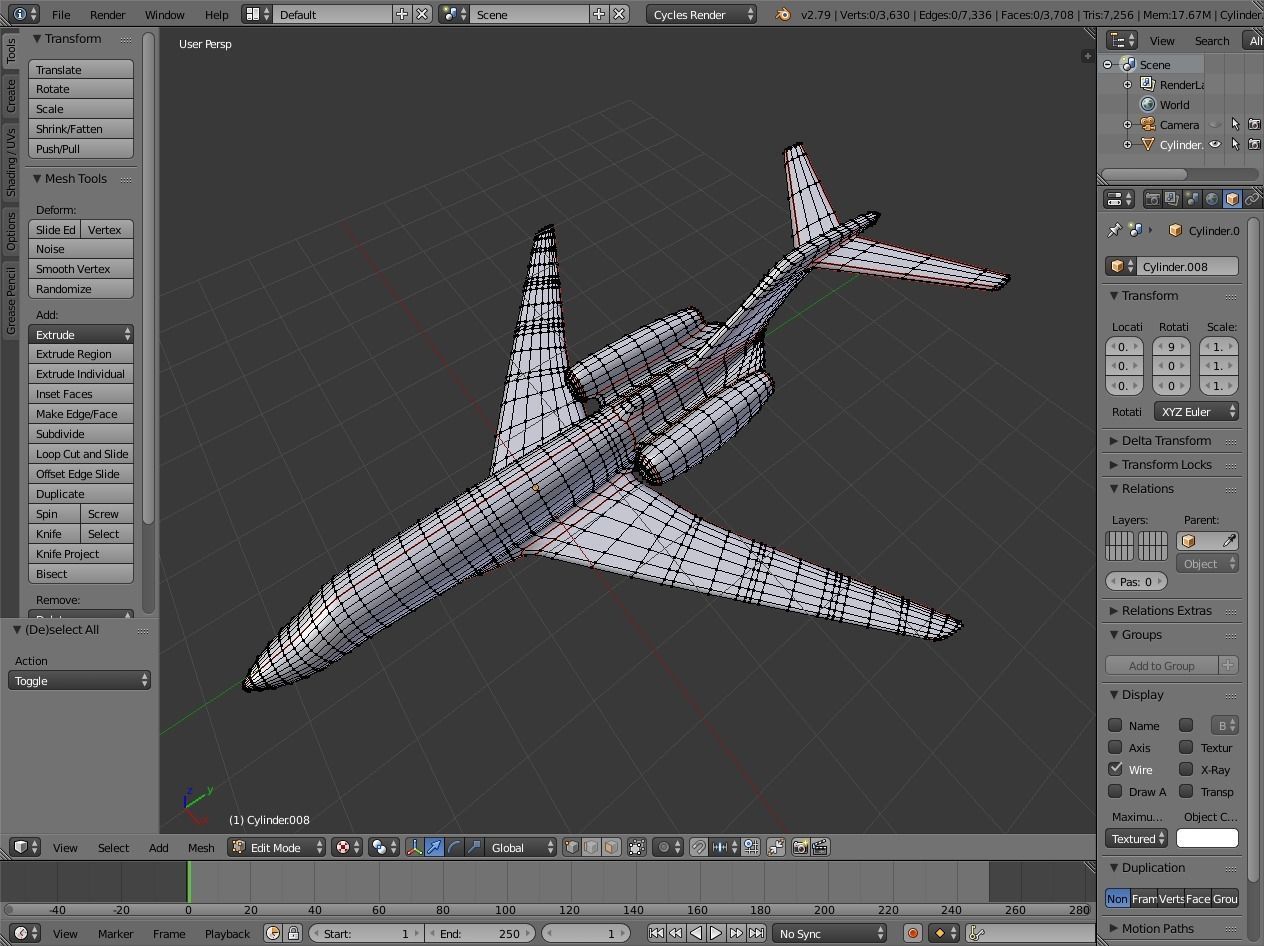Expand the Transform Locks panel

(x=1166, y=464)
